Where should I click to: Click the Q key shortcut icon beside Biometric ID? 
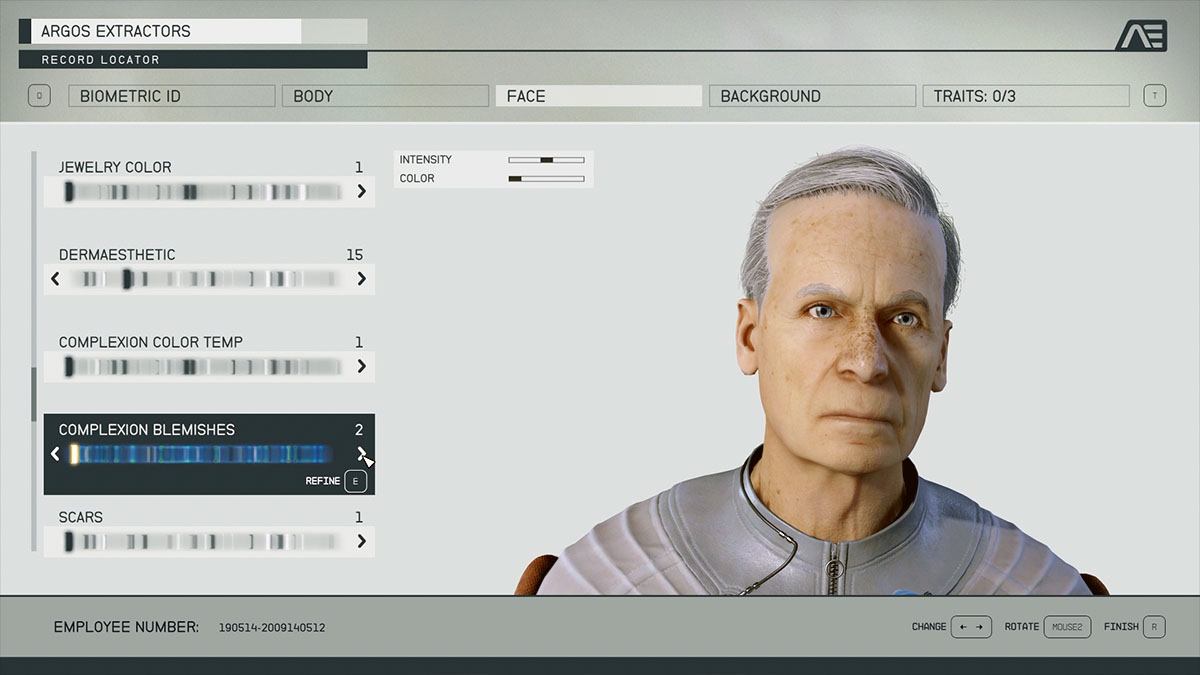point(39,95)
